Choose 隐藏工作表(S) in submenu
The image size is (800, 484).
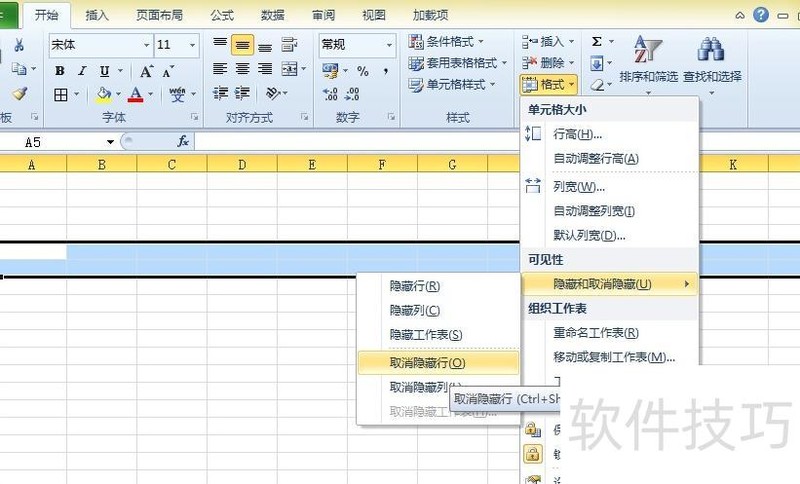tap(439, 335)
